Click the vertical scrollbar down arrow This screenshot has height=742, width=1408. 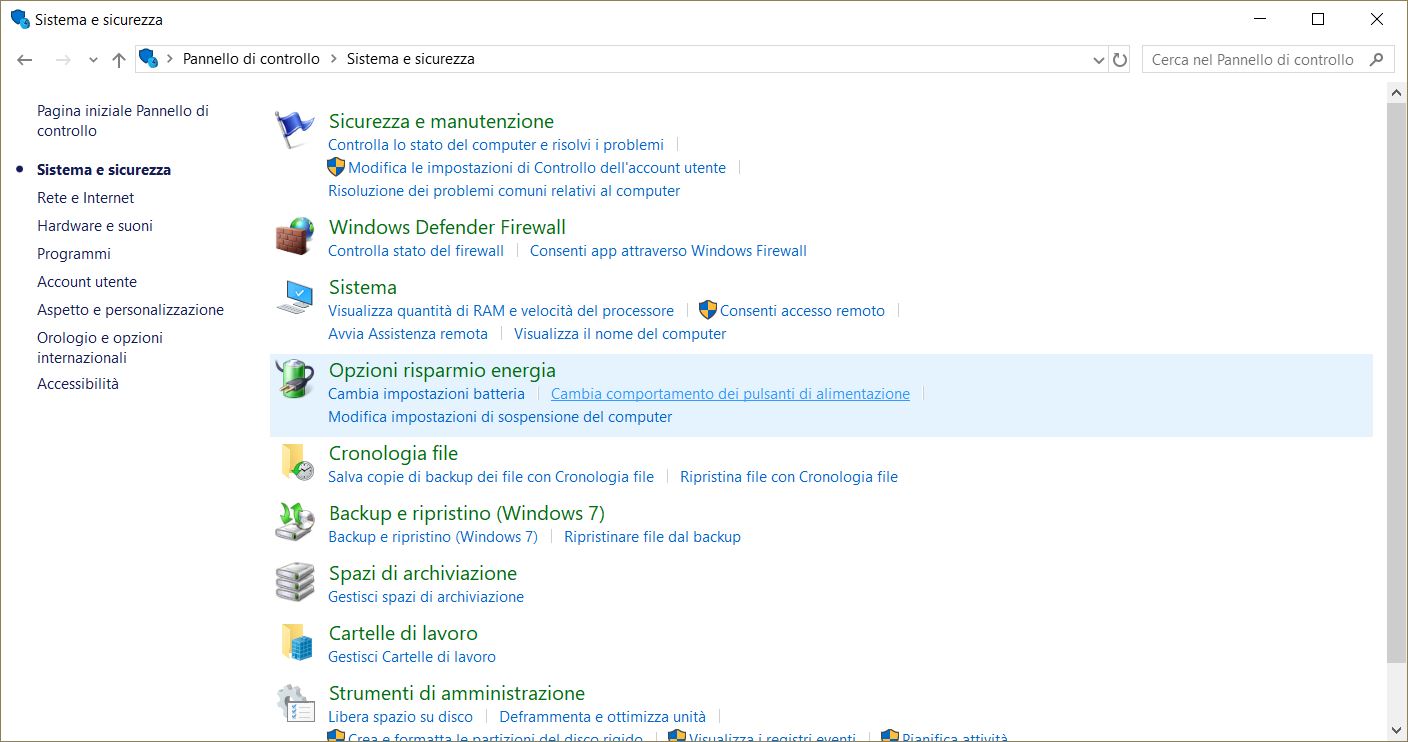tap(1397, 731)
